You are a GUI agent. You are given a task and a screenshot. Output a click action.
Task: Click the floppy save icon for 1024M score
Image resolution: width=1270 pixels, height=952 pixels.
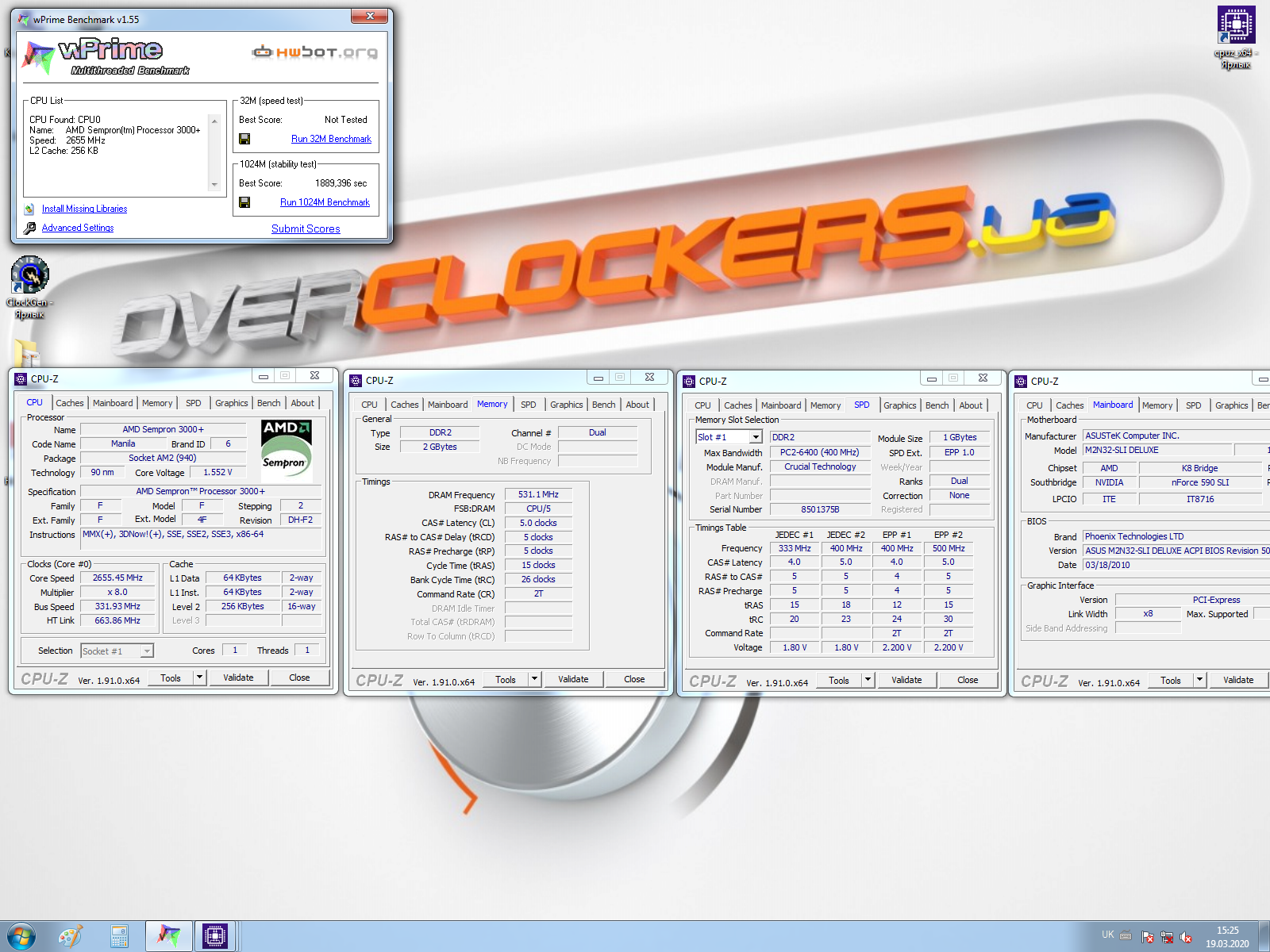pyautogui.click(x=244, y=202)
